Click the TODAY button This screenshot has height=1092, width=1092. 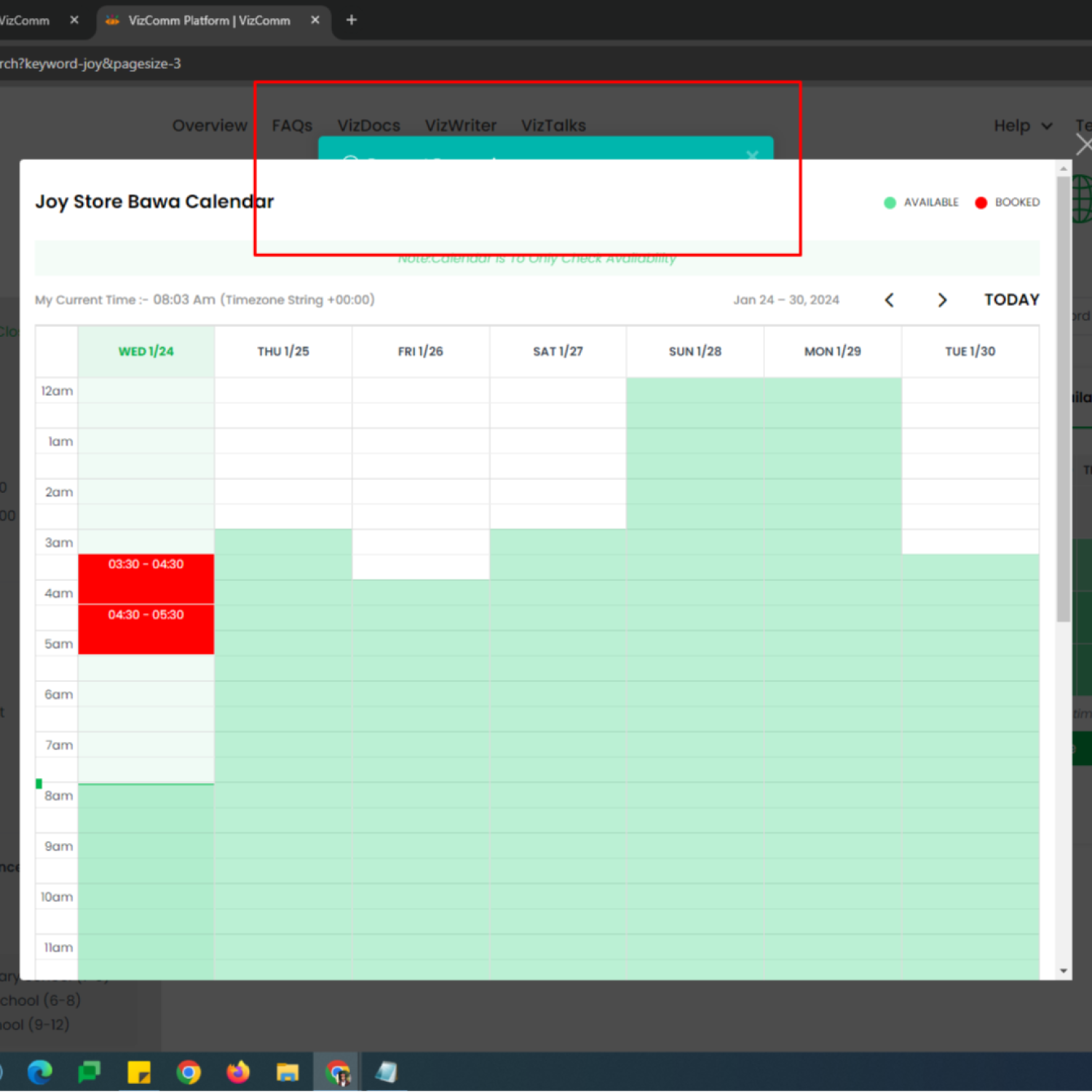click(1011, 300)
